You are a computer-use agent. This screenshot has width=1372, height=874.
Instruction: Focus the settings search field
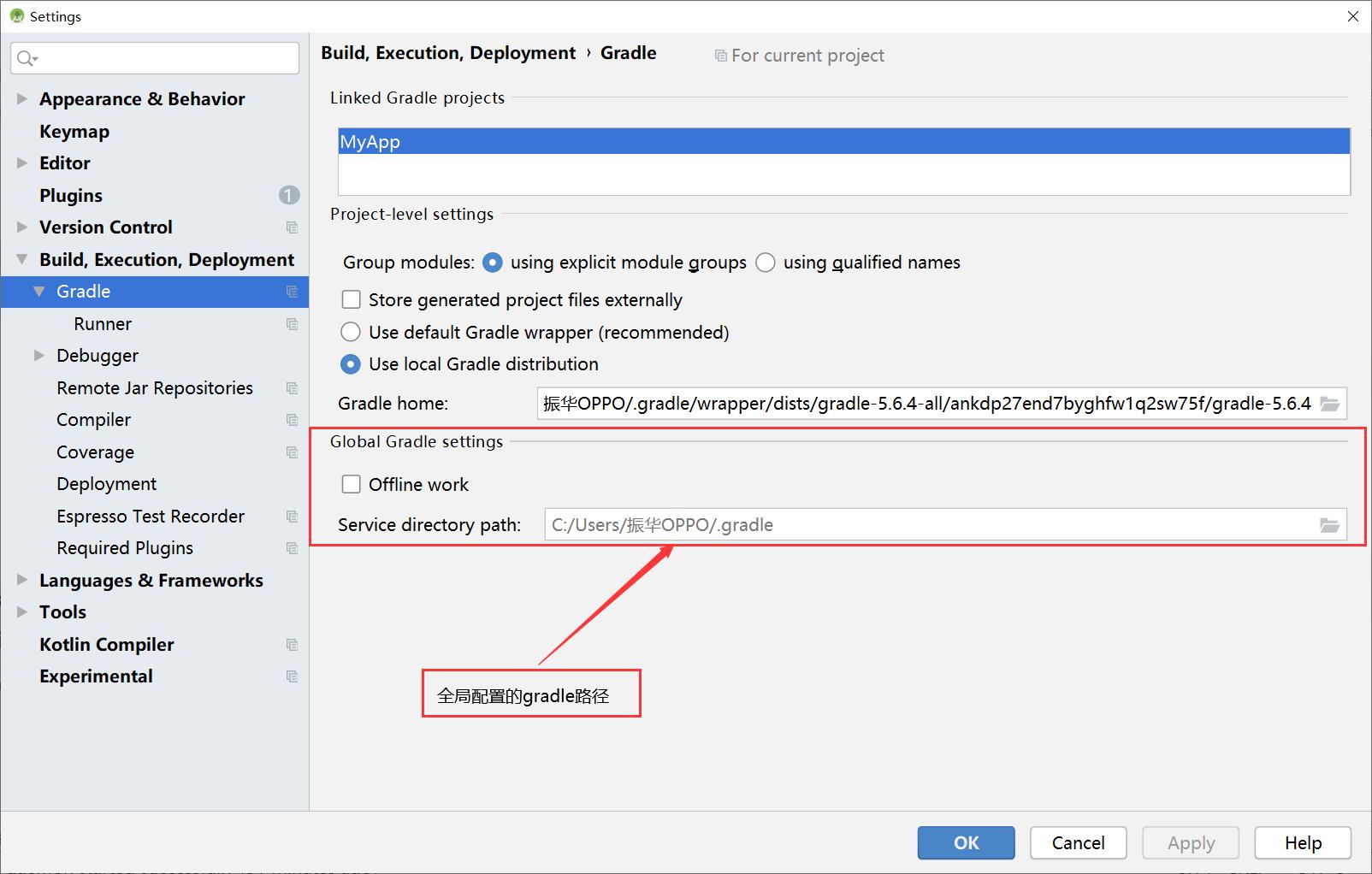coord(155,58)
